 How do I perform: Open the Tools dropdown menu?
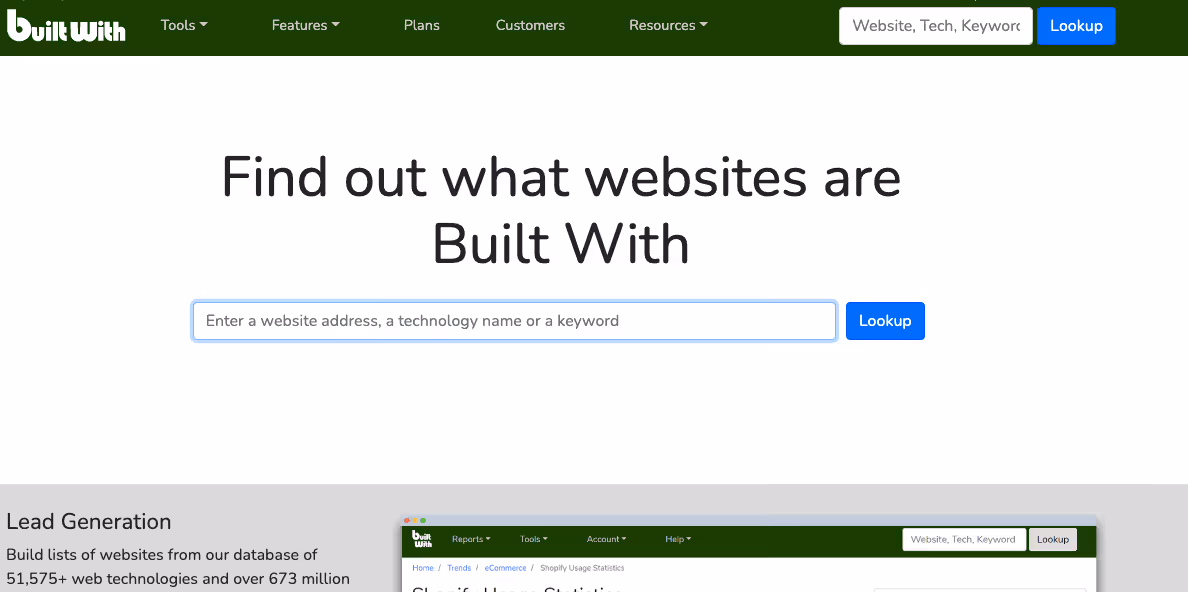pyautogui.click(x=184, y=25)
